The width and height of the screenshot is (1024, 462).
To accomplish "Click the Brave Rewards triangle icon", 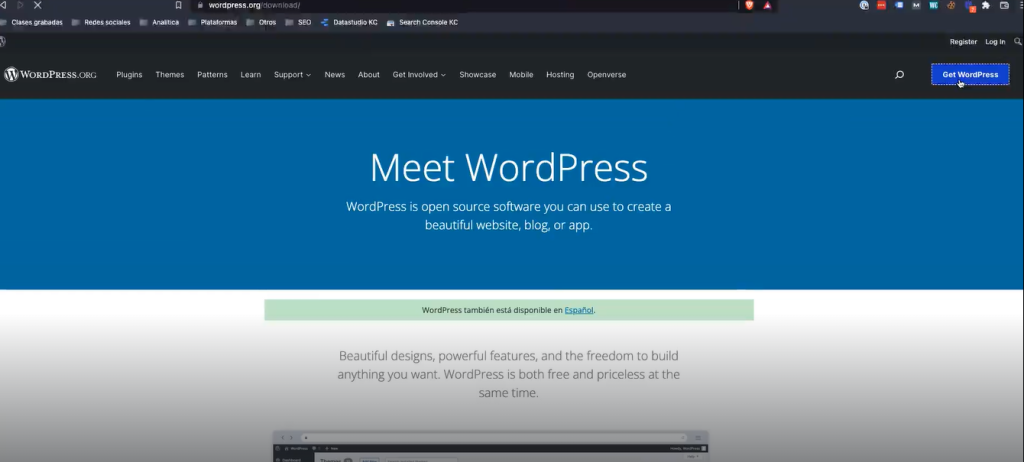I will (767, 5).
